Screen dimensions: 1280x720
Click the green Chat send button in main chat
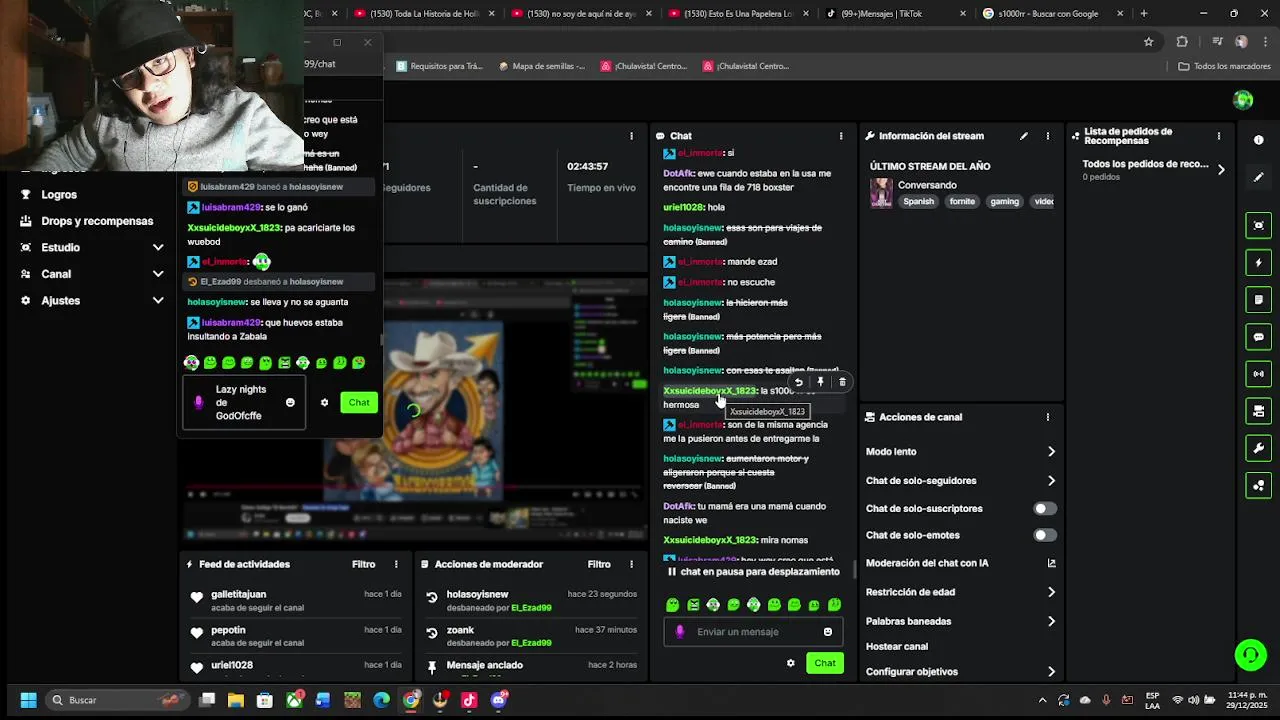[825, 663]
